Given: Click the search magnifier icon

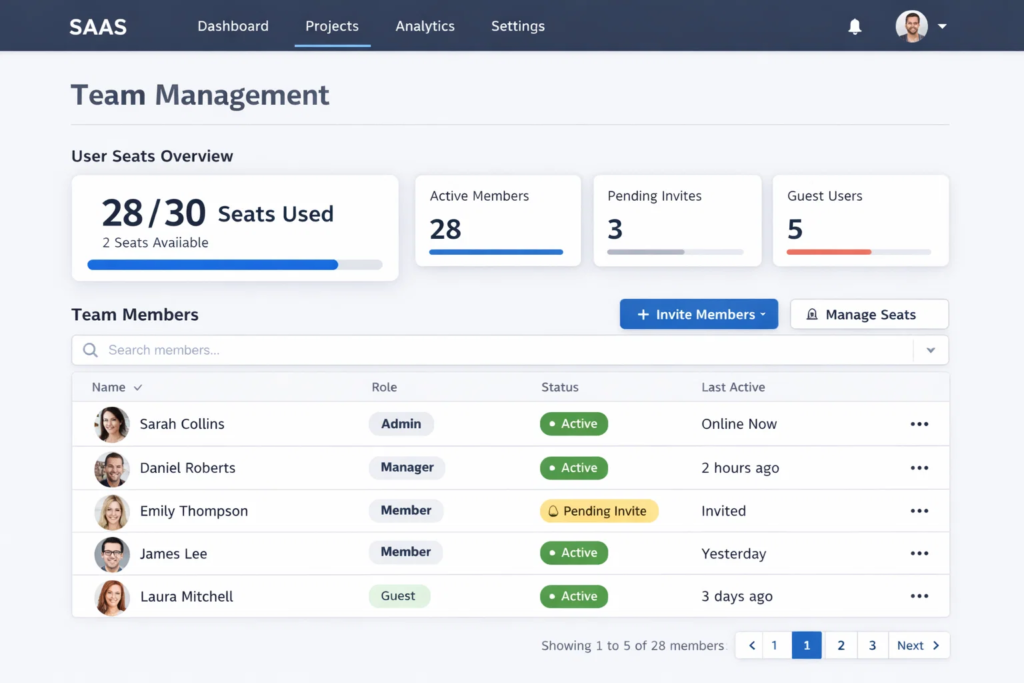Looking at the screenshot, I should click(90, 350).
